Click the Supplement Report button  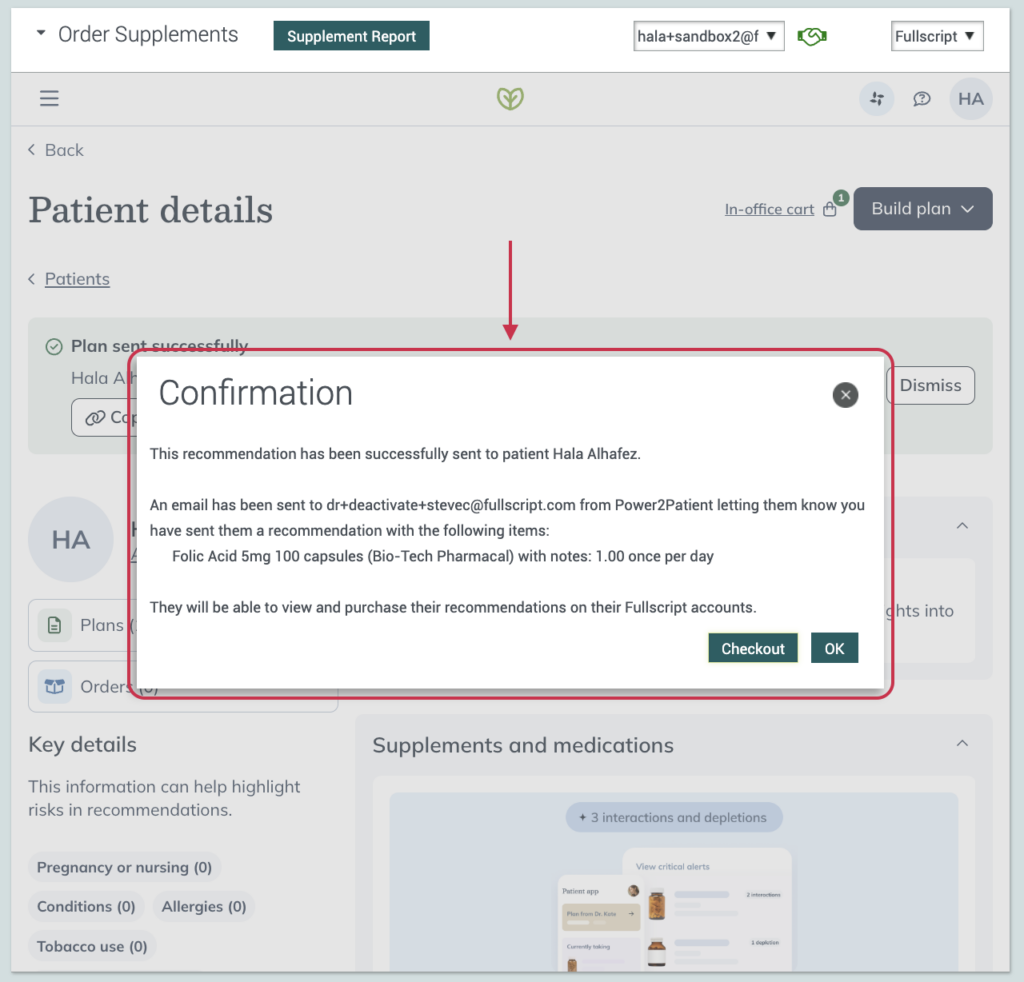click(351, 36)
